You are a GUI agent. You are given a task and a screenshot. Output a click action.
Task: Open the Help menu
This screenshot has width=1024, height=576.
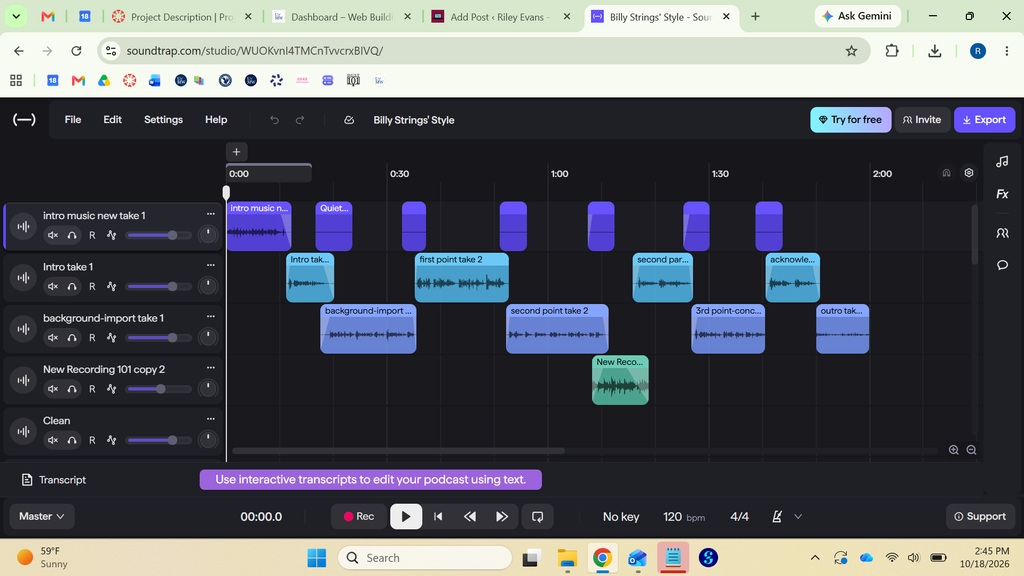click(216, 120)
